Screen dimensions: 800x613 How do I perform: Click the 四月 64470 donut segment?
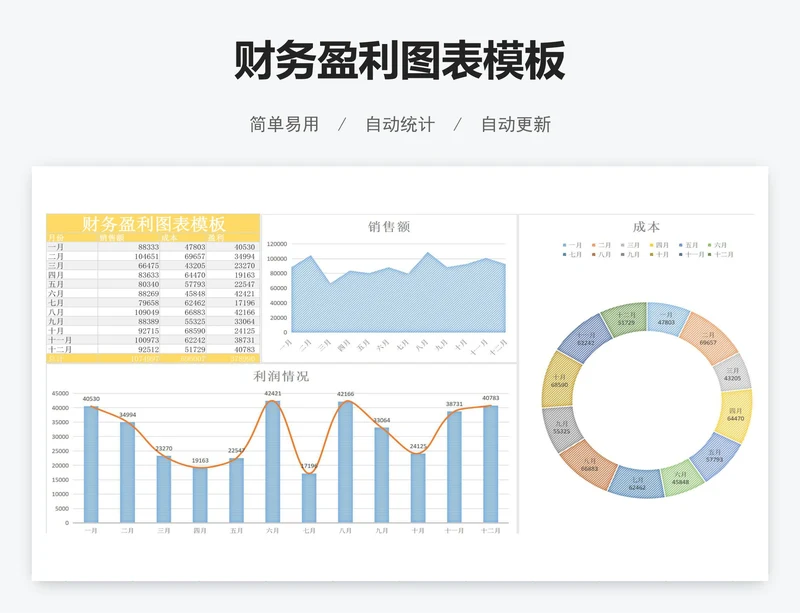pos(735,414)
